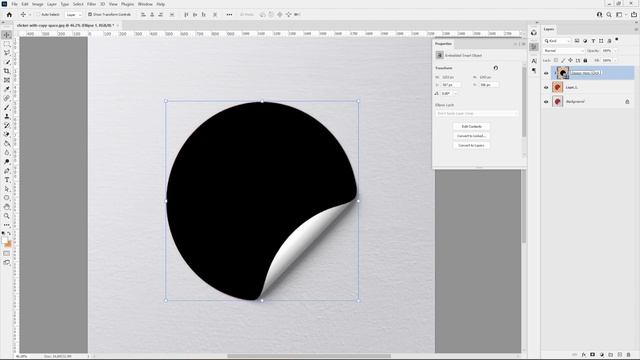The width and height of the screenshot is (640, 360).
Task: Open Auto-Select Layer dropdown
Action: [73, 14]
